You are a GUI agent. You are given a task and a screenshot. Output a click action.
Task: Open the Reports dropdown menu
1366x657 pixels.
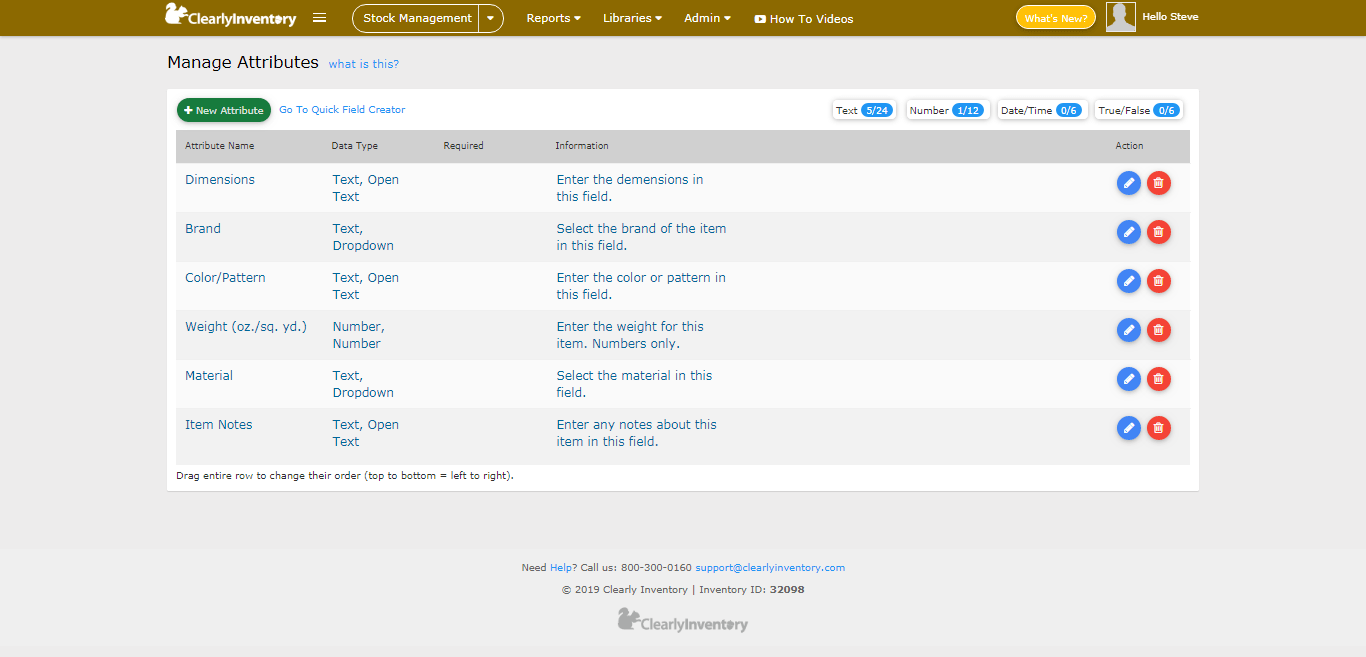[x=553, y=18]
